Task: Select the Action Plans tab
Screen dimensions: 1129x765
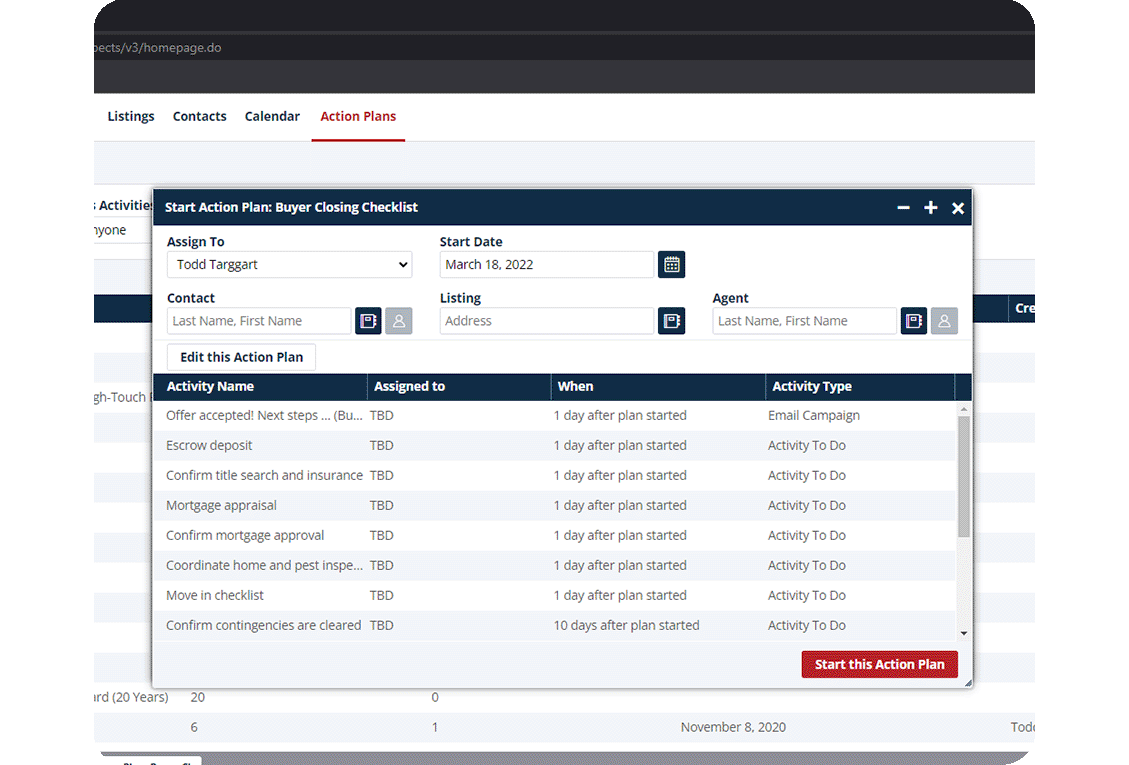Action: (358, 116)
